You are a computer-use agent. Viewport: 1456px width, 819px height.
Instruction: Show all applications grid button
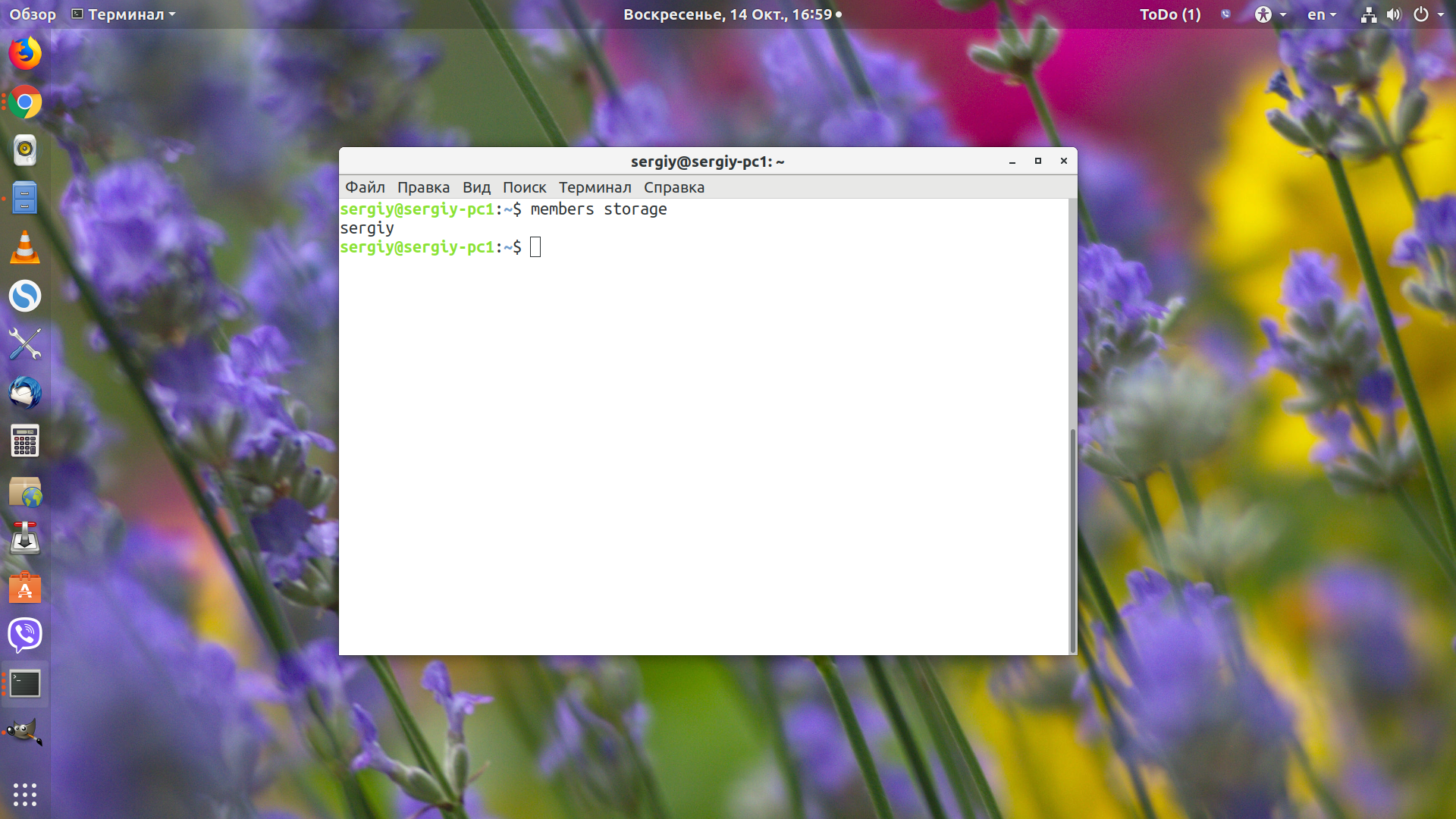pos(25,794)
